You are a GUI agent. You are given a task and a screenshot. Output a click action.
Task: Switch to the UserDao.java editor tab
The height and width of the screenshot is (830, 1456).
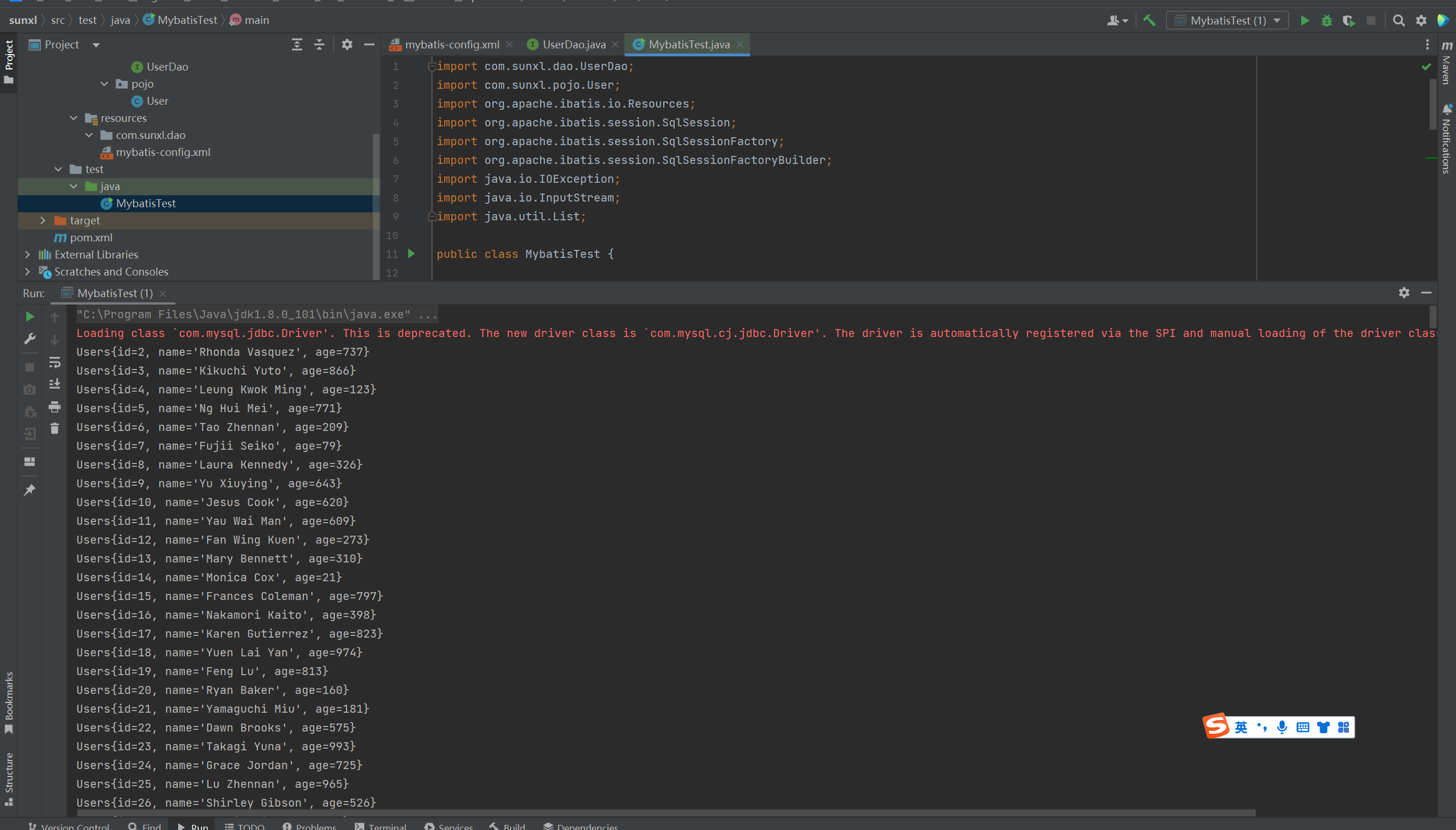tap(573, 44)
